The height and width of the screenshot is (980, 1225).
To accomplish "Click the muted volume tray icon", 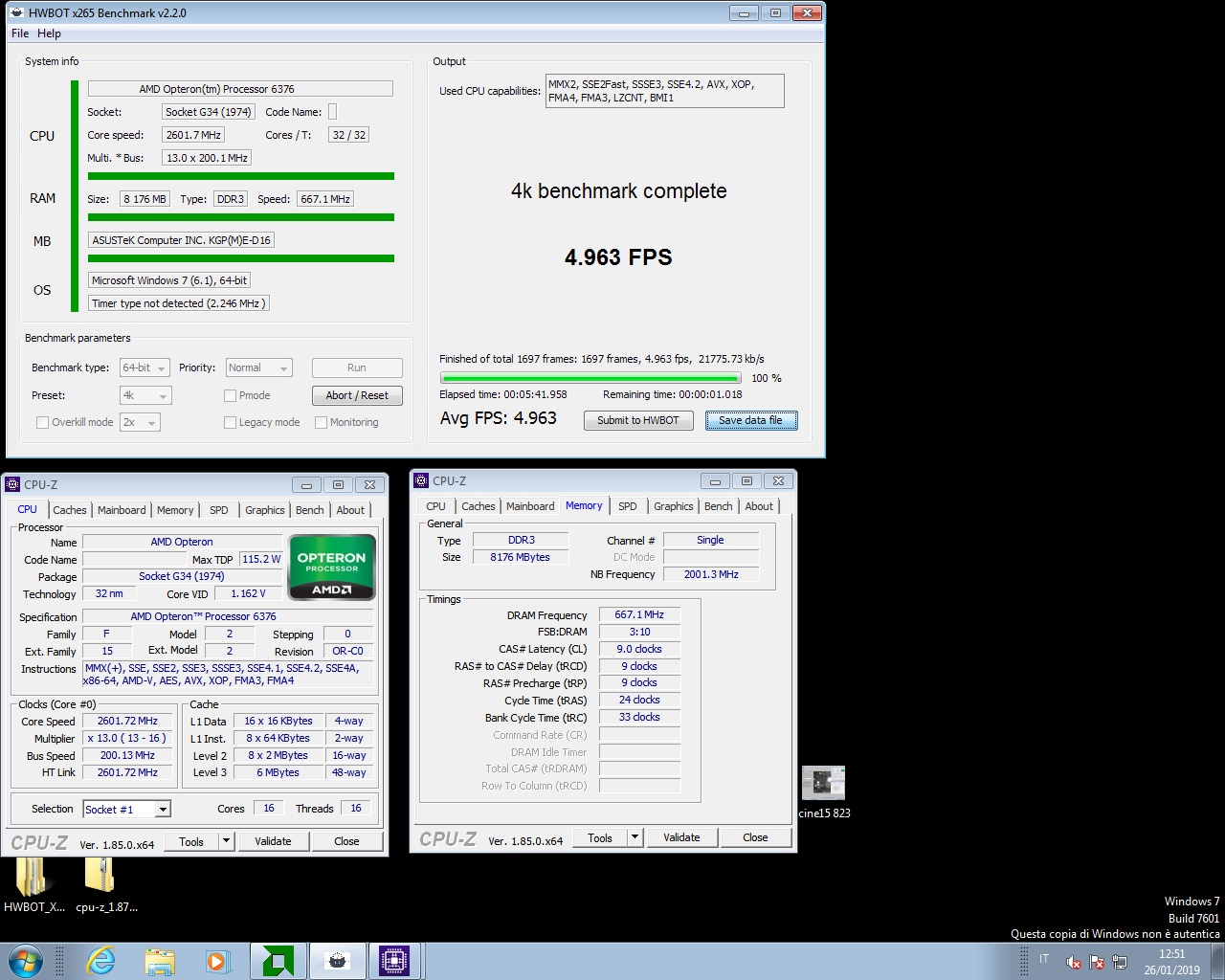I will (1075, 962).
